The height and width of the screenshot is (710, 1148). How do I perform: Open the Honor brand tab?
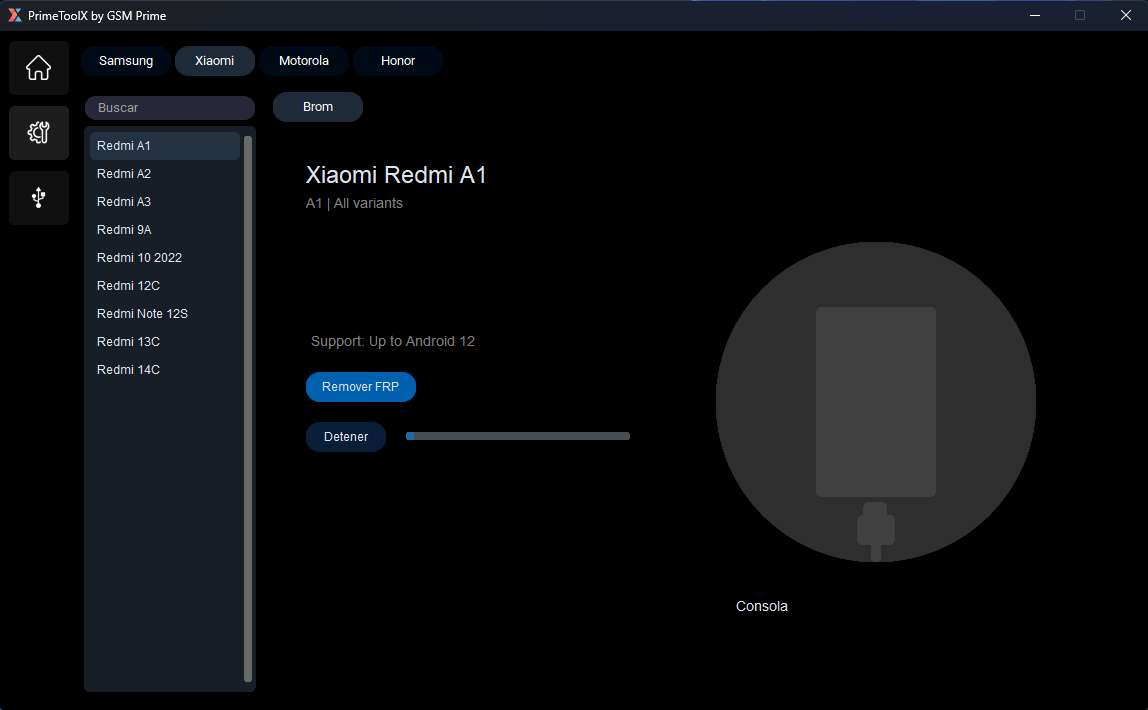pos(397,60)
